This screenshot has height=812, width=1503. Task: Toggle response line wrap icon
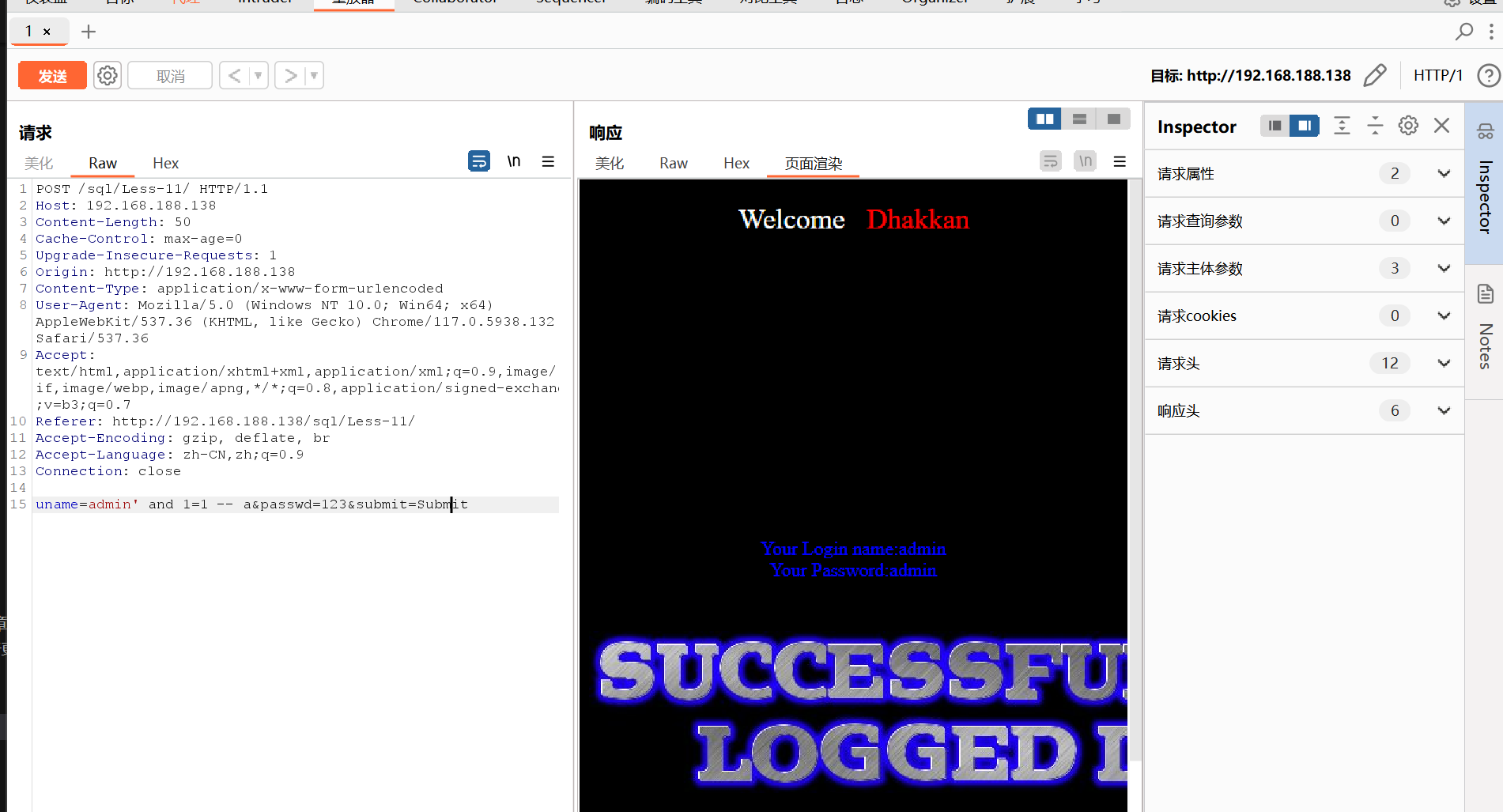point(1051,161)
